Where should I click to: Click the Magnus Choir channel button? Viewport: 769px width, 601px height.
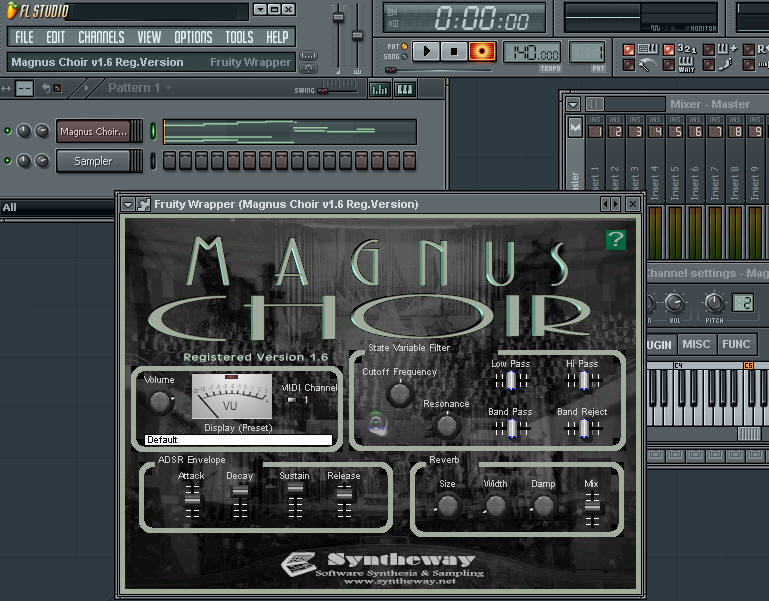click(93, 131)
